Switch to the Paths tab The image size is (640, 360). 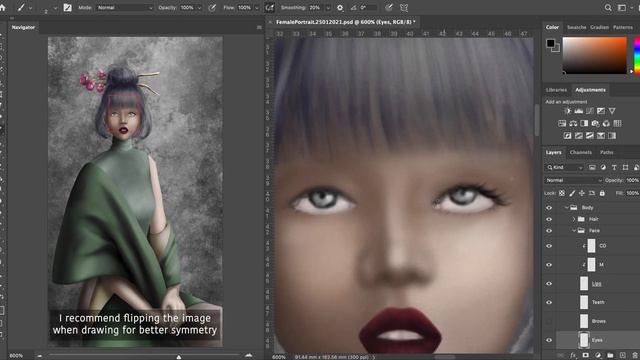point(607,152)
